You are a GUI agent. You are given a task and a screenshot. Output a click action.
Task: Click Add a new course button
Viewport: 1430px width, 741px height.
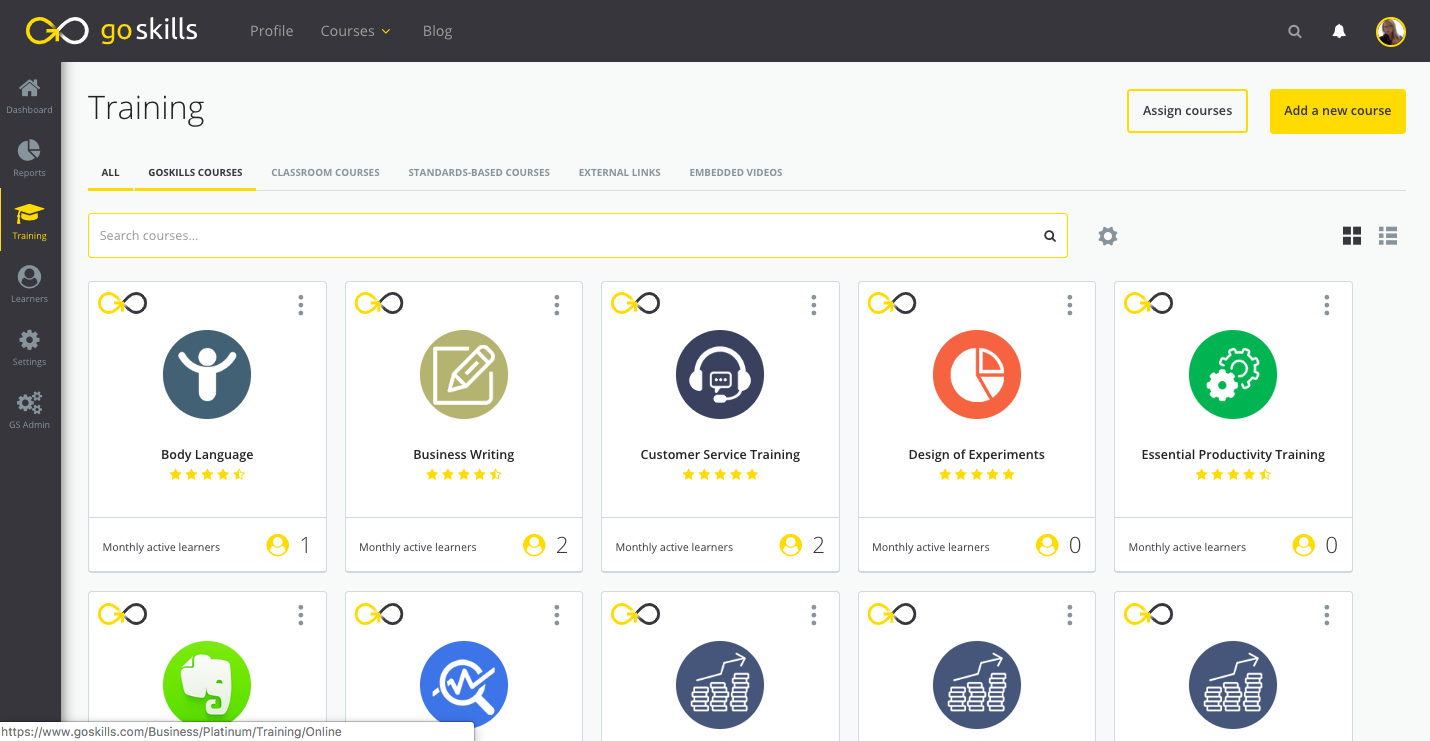point(1338,111)
